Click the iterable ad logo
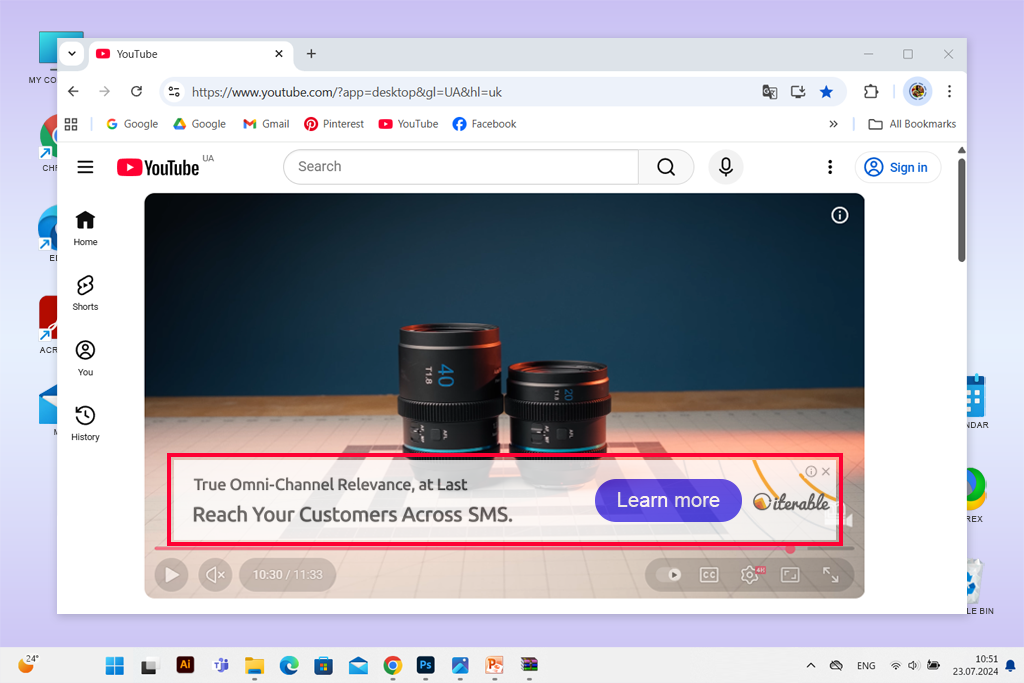Screen dimensions: 1024x683 click(x=792, y=501)
